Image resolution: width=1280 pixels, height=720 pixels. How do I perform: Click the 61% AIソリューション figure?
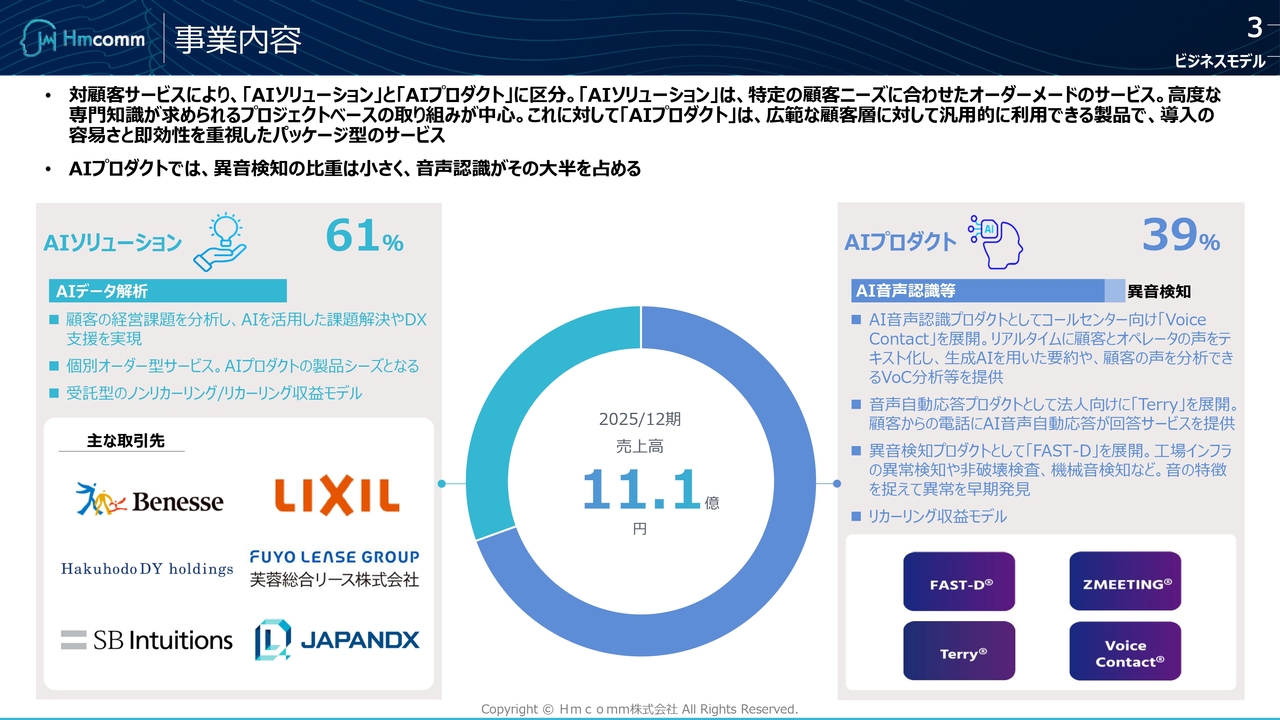(364, 238)
